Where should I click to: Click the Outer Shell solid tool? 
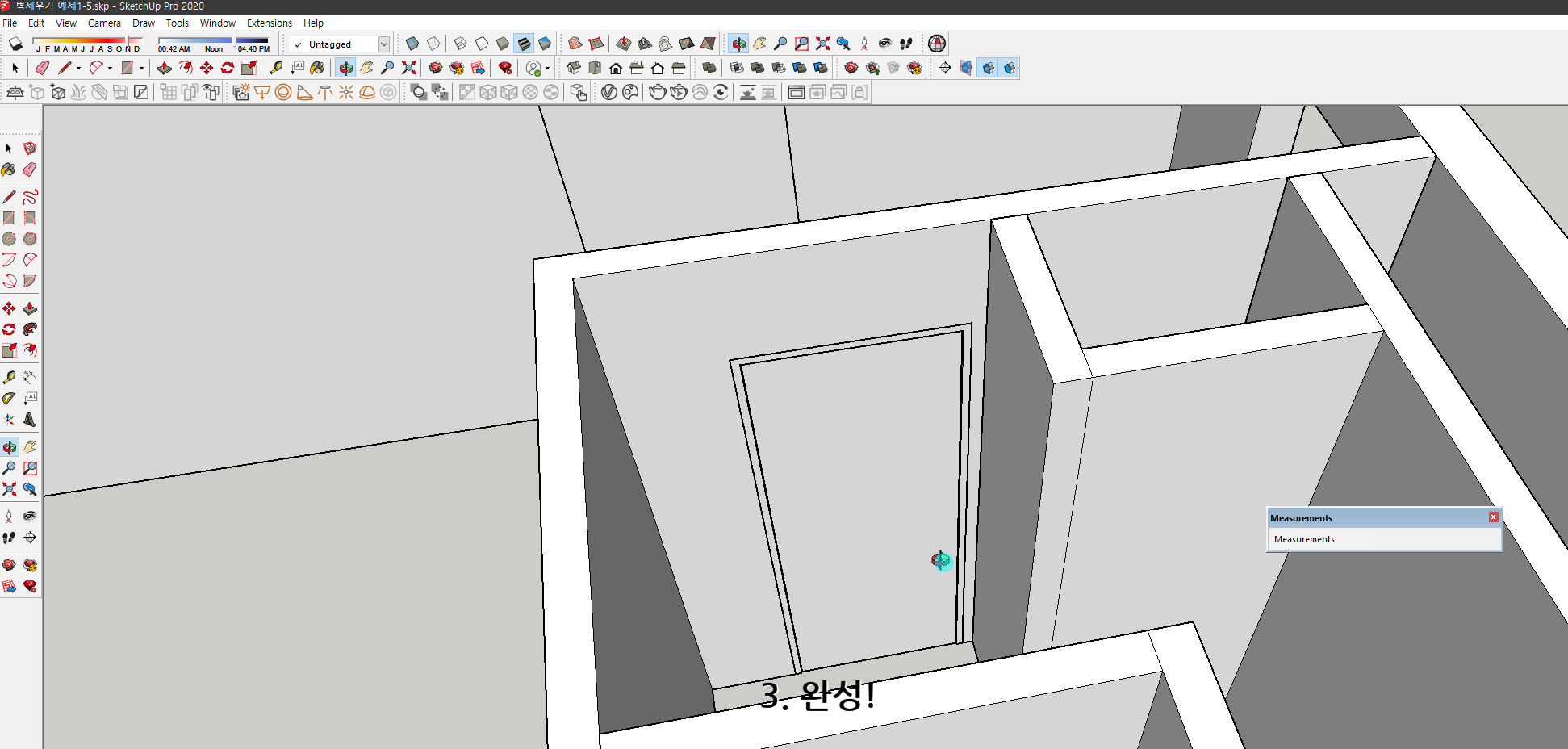coord(709,68)
